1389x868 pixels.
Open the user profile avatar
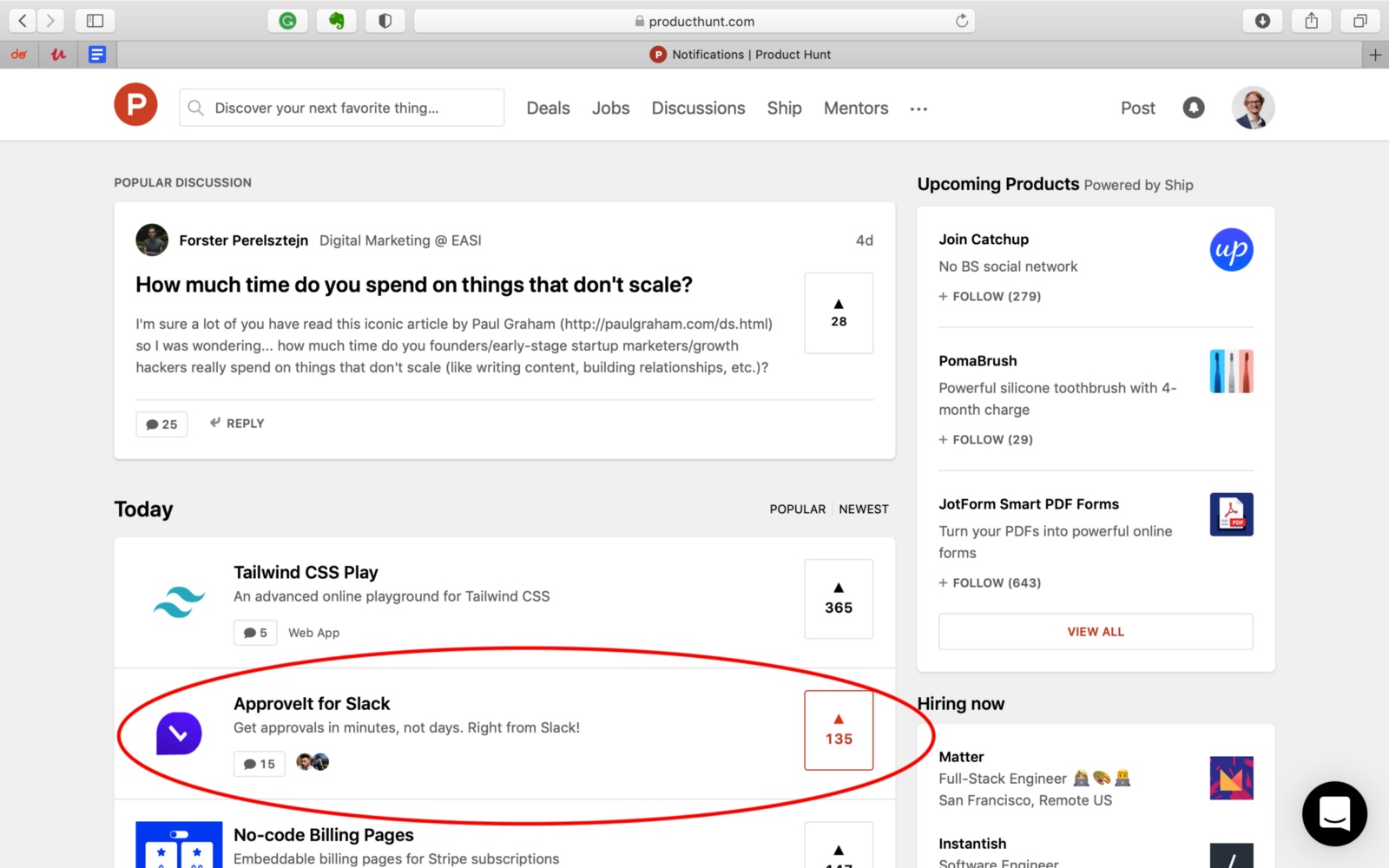(1253, 108)
